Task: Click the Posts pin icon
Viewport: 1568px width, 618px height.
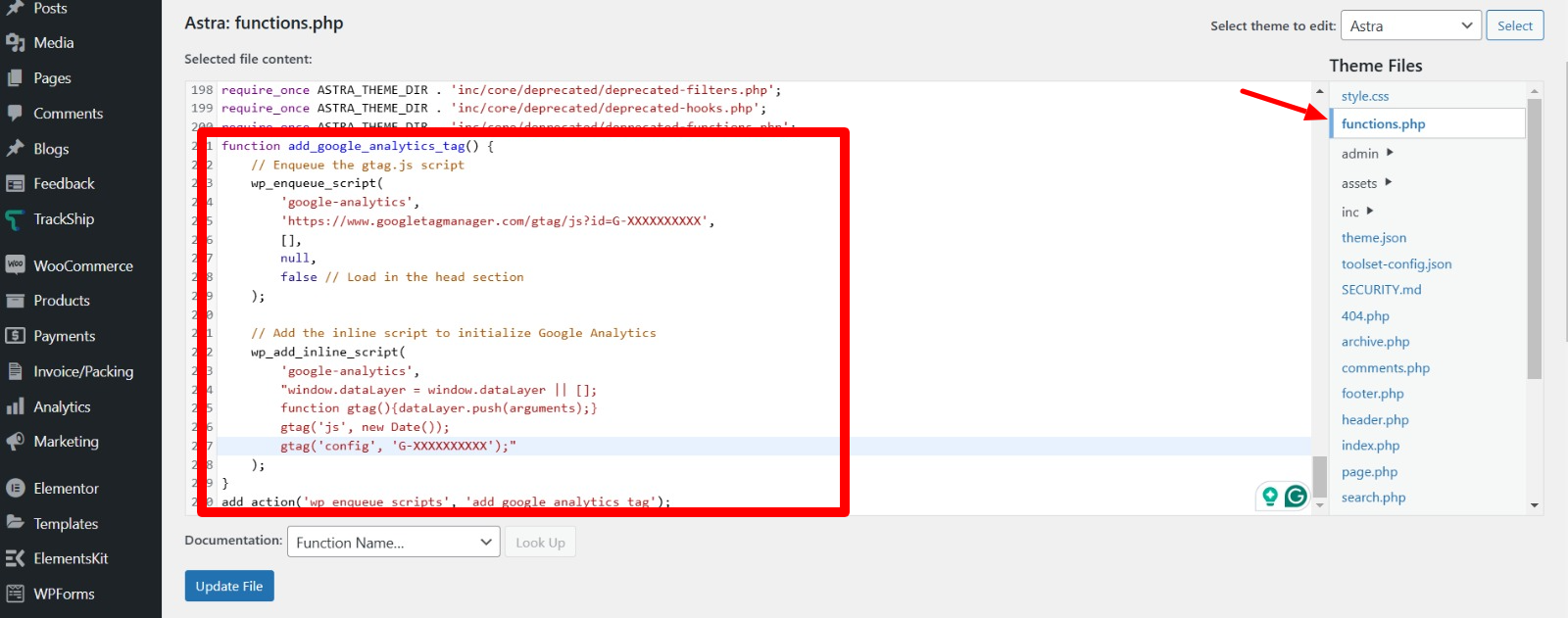Action: [15, 8]
